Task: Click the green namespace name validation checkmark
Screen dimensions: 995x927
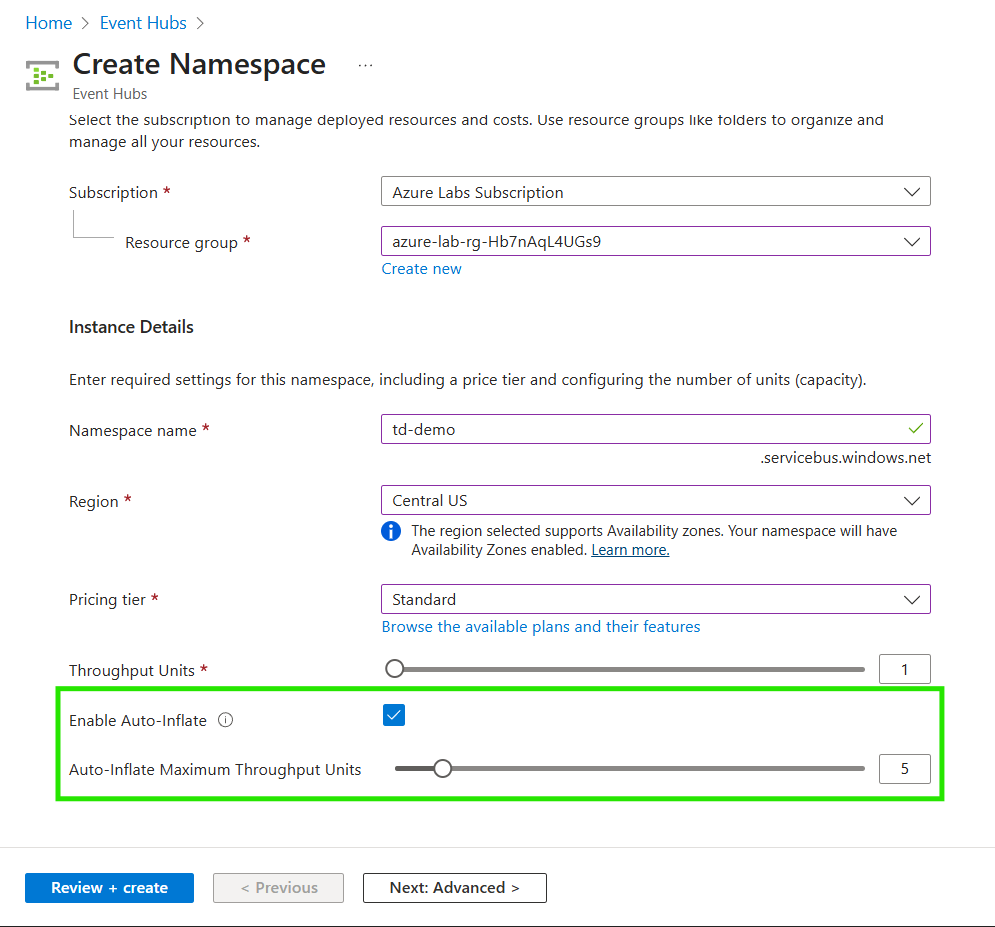Action: [914, 429]
